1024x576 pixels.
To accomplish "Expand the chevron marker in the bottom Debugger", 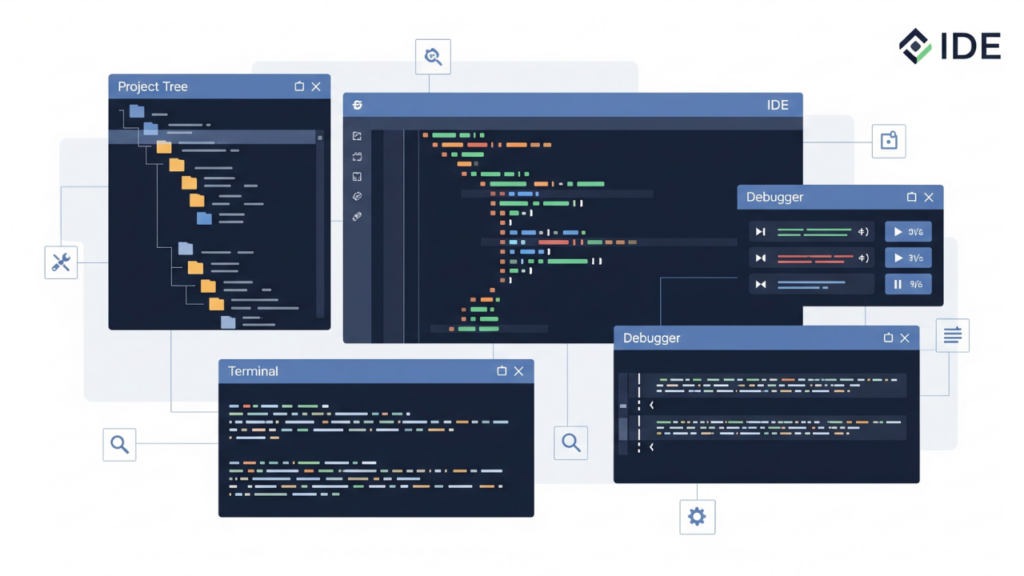I will click(651, 405).
